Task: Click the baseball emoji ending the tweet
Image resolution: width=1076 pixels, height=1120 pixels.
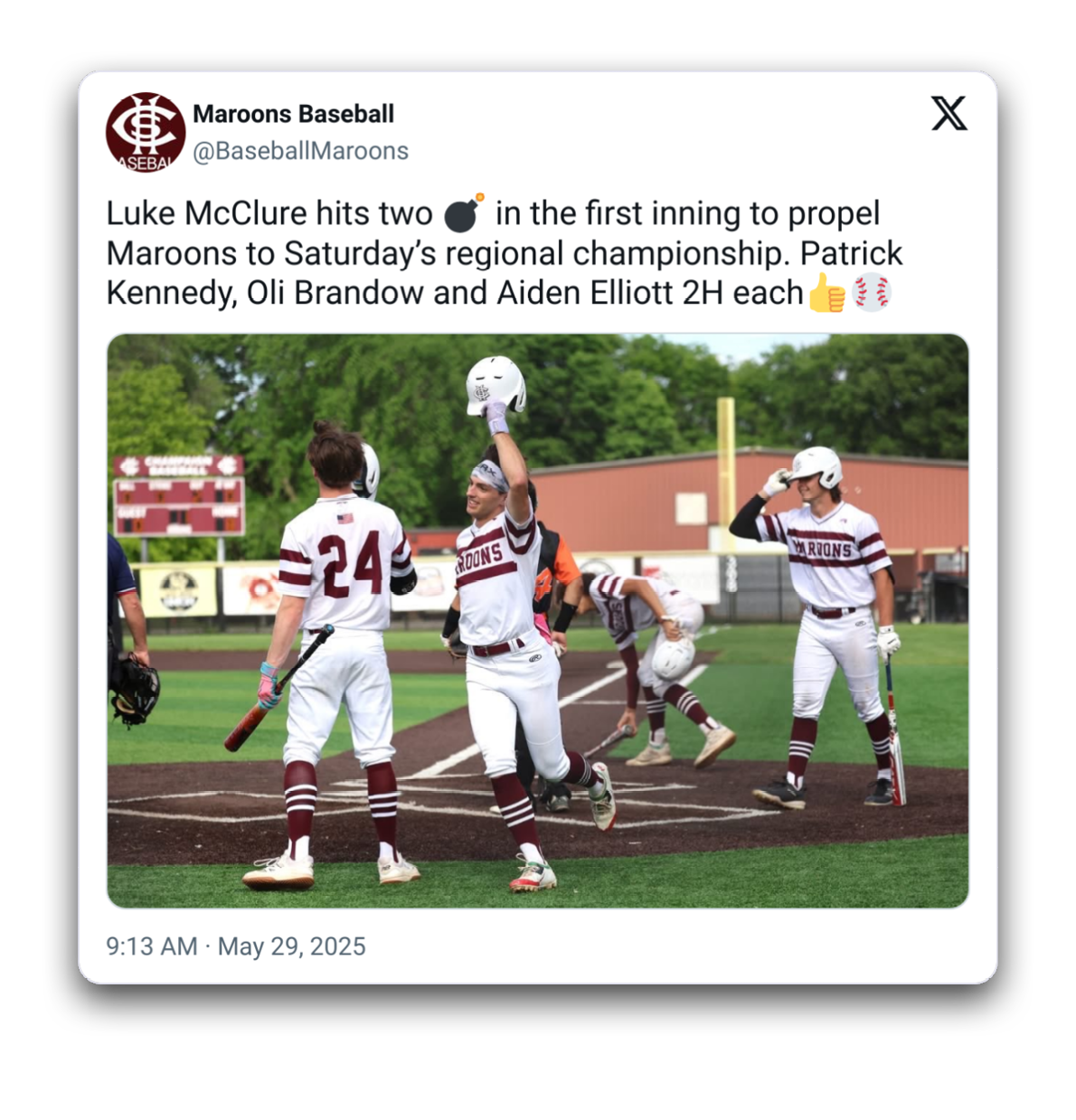Action: click(872, 293)
